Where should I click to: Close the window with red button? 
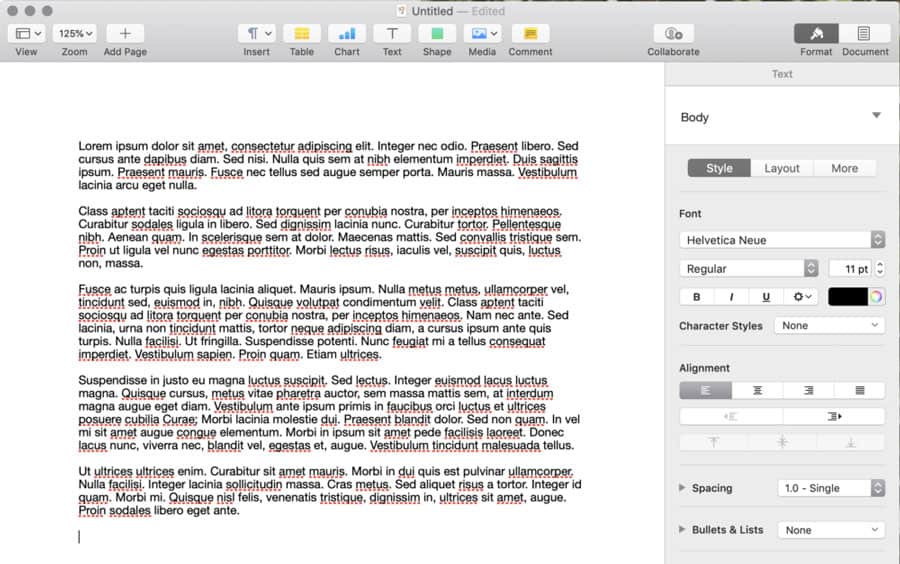click(x=12, y=11)
